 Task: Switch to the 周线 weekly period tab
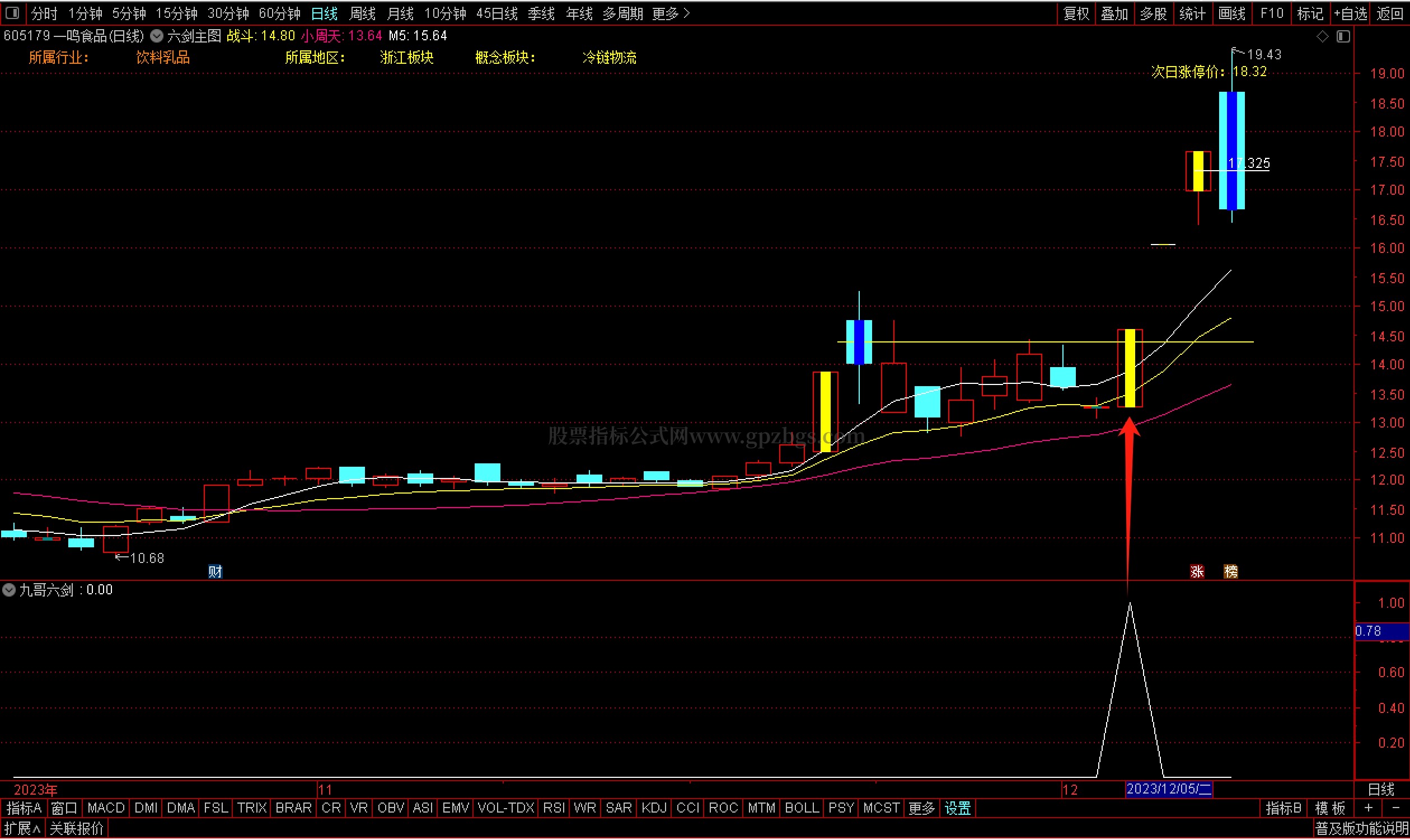362,13
